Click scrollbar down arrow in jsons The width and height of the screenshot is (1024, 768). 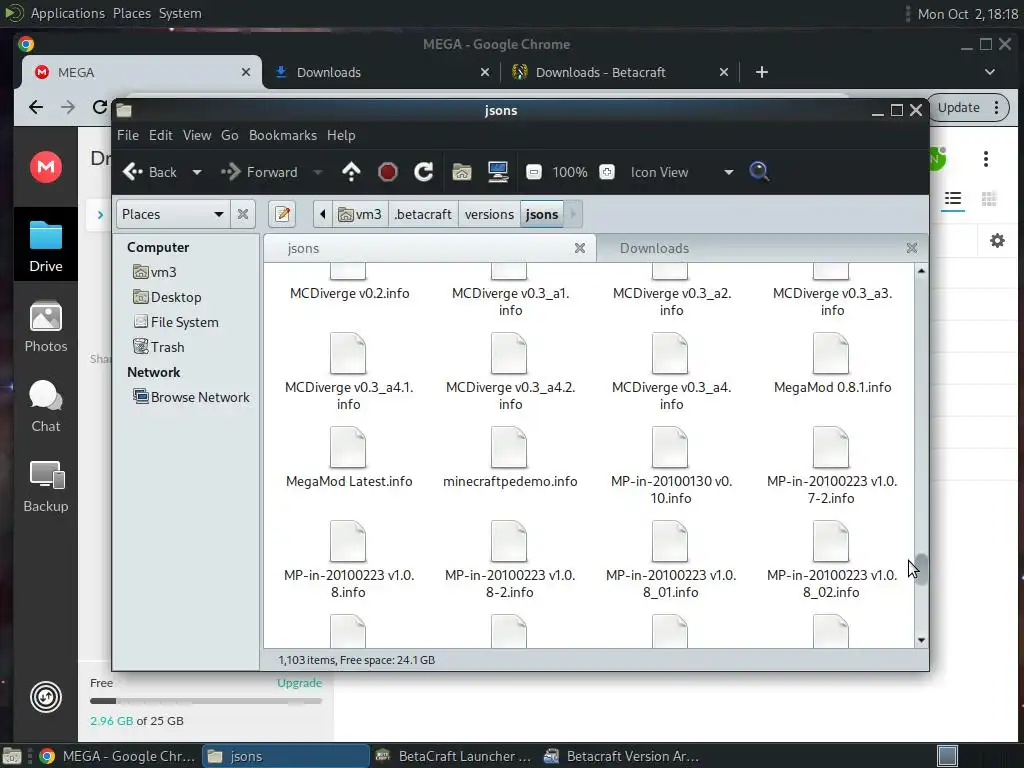(x=921, y=640)
